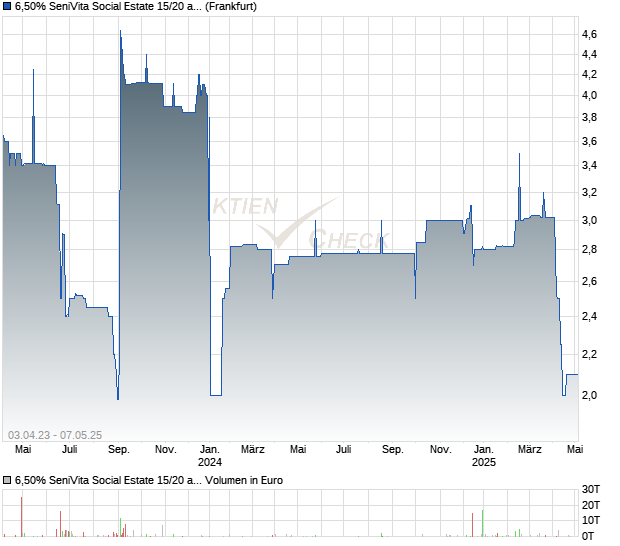This screenshot has height=546, width=620.
Task: Click the red volume bar in December 2024
Action: click(x=472, y=525)
